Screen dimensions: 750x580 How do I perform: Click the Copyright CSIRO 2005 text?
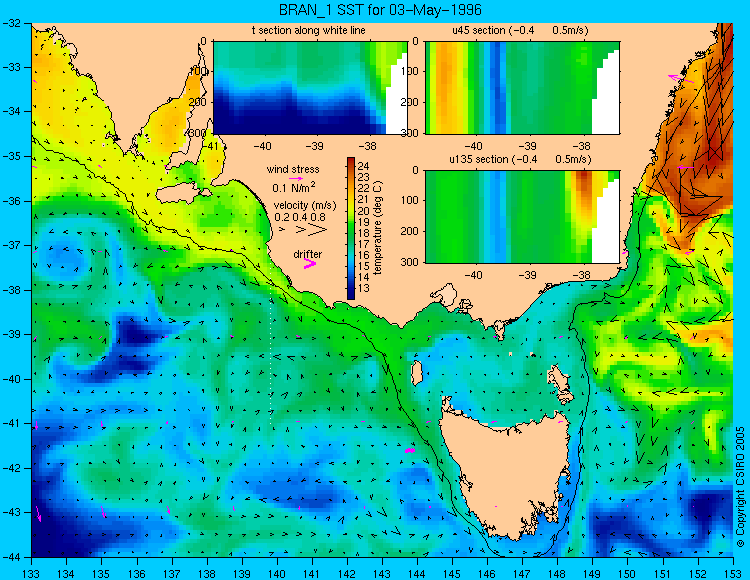pyautogui.click(x=740, y=488)
